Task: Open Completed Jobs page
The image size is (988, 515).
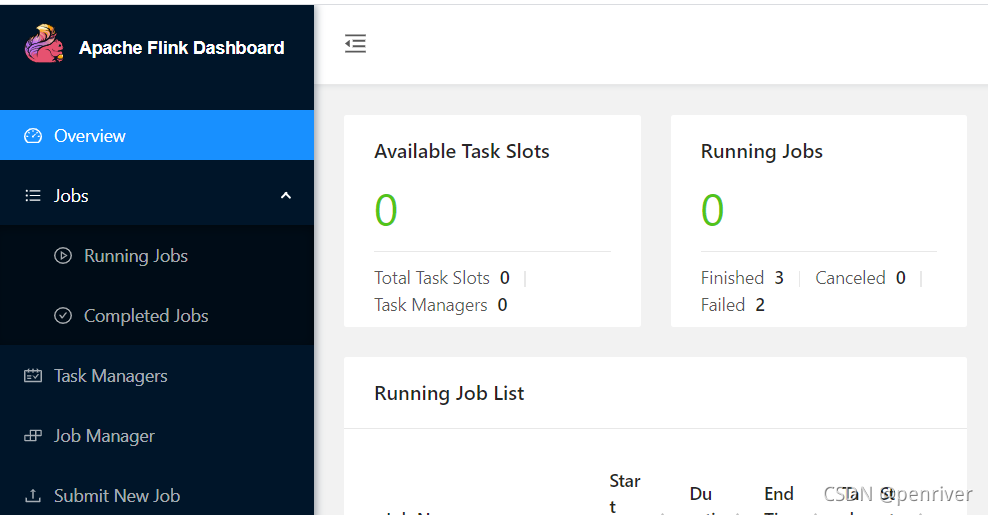Action: [157, 315]
